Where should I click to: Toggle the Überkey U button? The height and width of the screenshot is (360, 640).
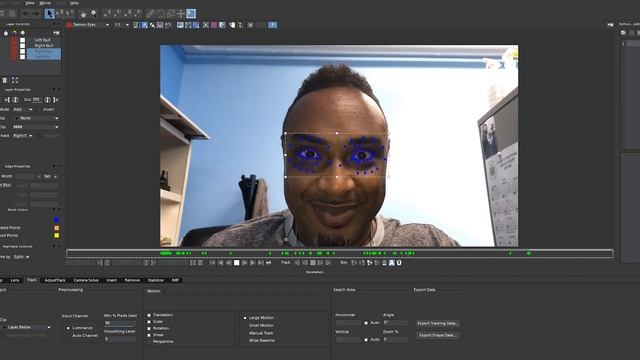point(399,263)
